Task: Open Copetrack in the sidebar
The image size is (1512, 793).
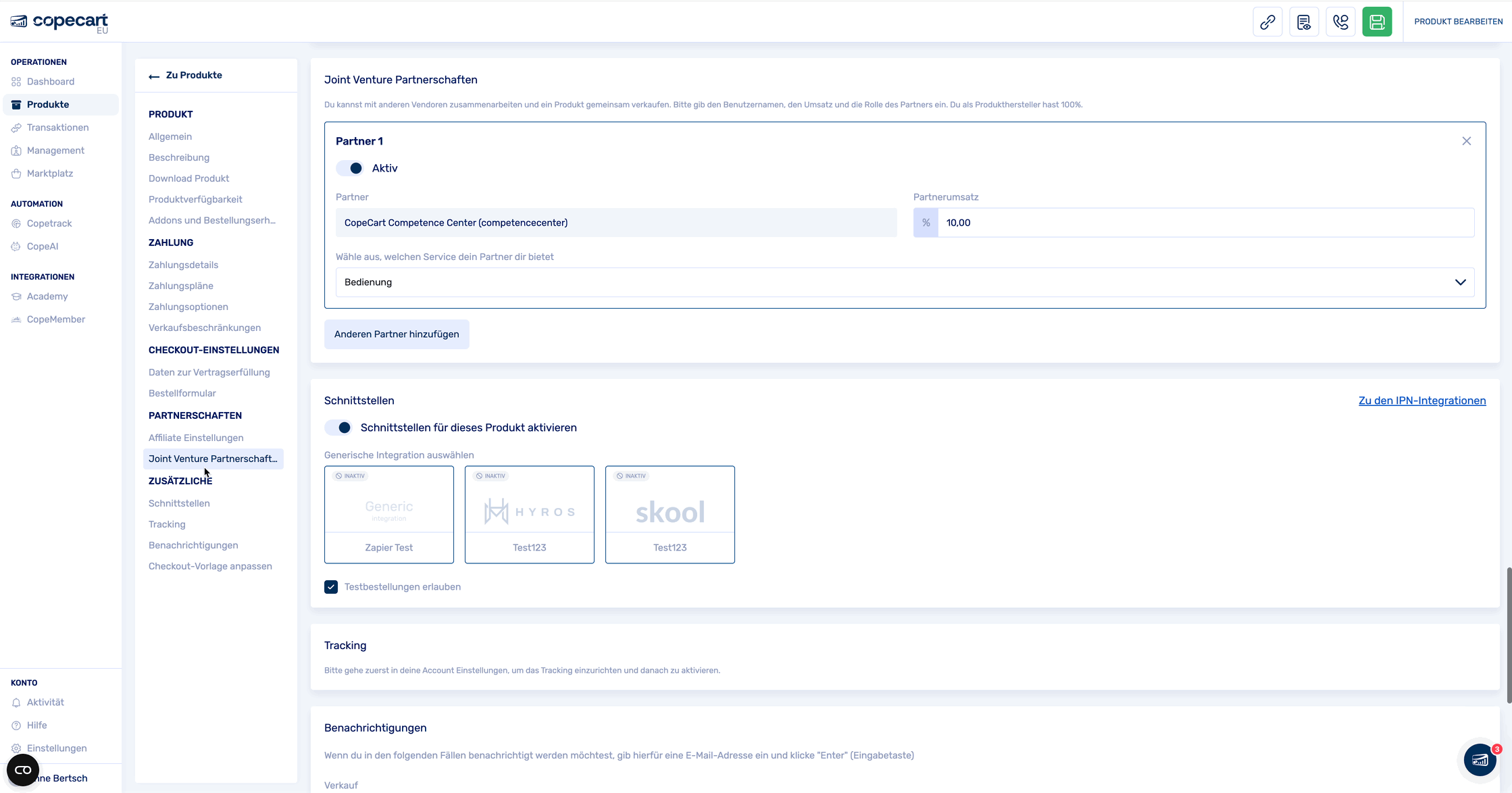Action: pyautogui.click(x=49, y=224)
